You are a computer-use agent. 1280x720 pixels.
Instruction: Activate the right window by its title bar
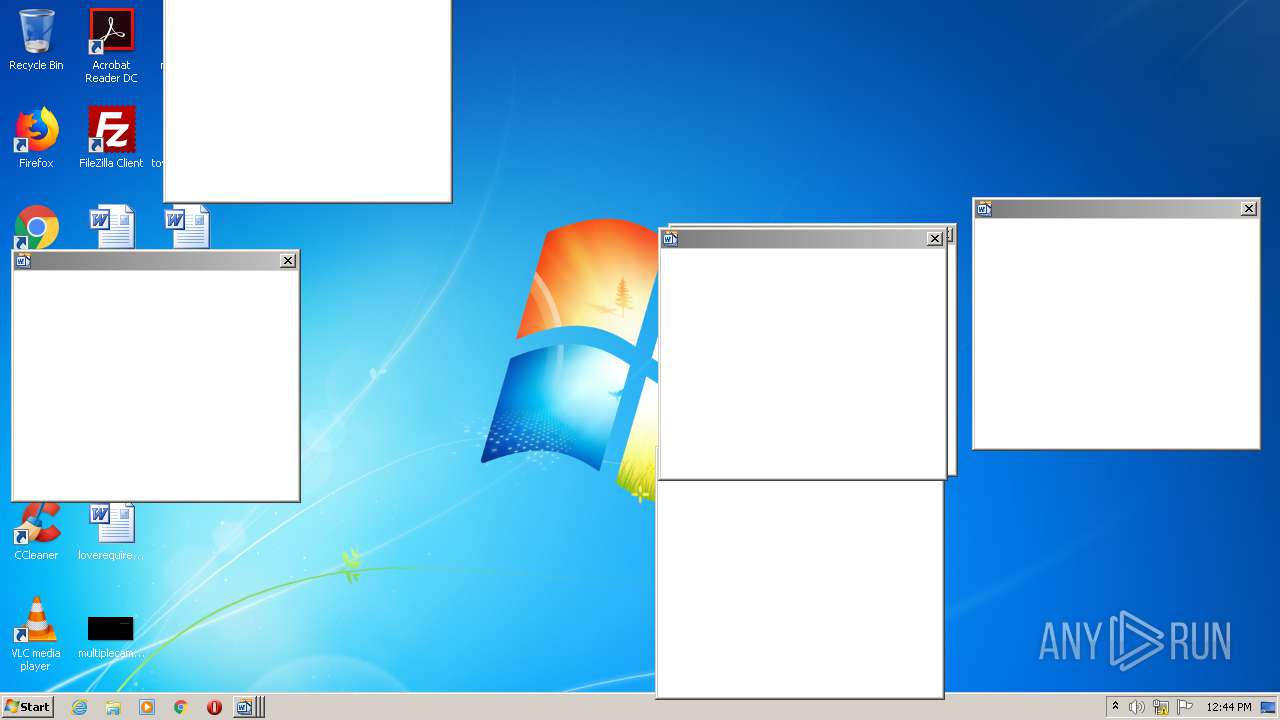pyautogui.click(x=1117, y=208)
